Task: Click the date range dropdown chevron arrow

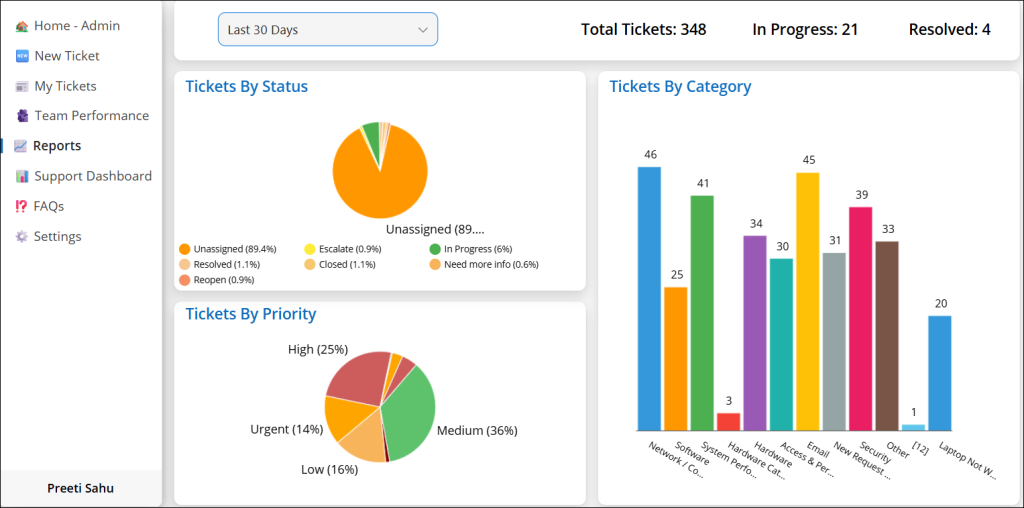Action: [423, 30]
